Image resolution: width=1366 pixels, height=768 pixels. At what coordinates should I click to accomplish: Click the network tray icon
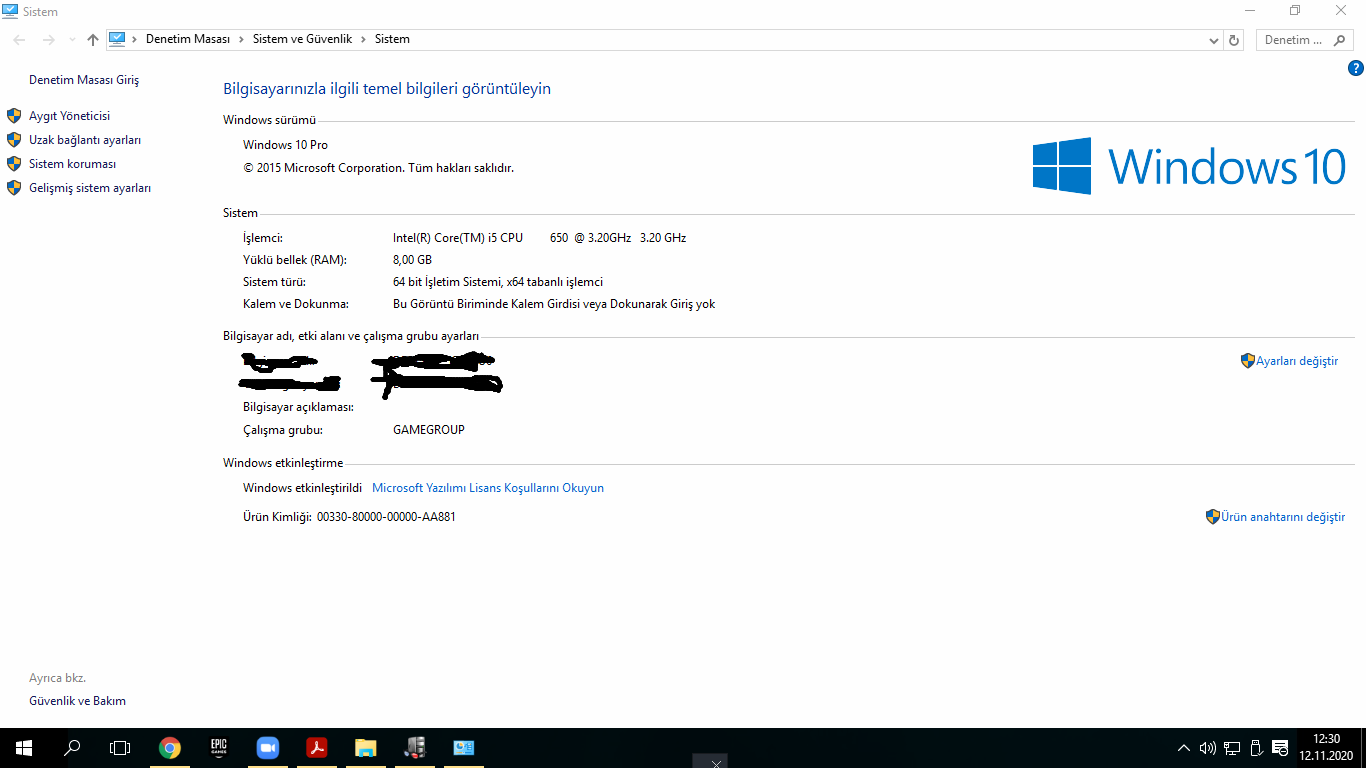(1232, 748)
